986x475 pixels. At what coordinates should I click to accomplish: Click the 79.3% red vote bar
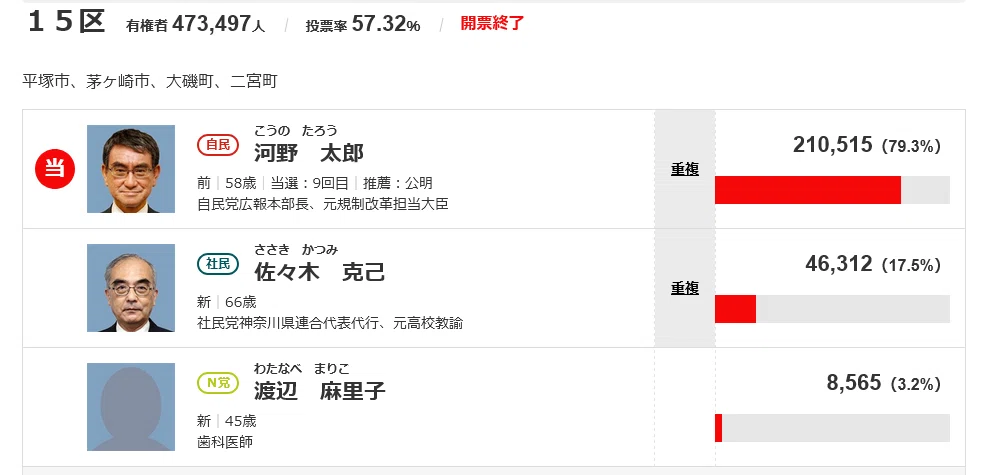pyautogui.click(x=808, y=190)
